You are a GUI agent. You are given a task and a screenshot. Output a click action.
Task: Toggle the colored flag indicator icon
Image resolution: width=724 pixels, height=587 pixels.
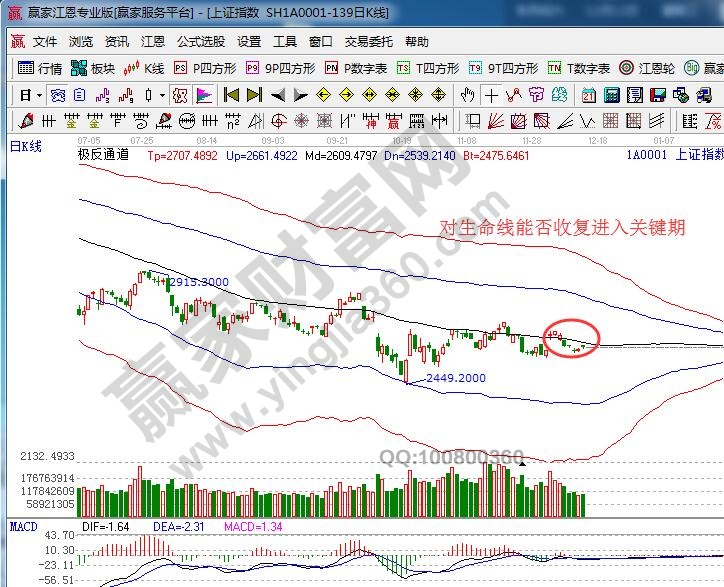pos(203,96)
